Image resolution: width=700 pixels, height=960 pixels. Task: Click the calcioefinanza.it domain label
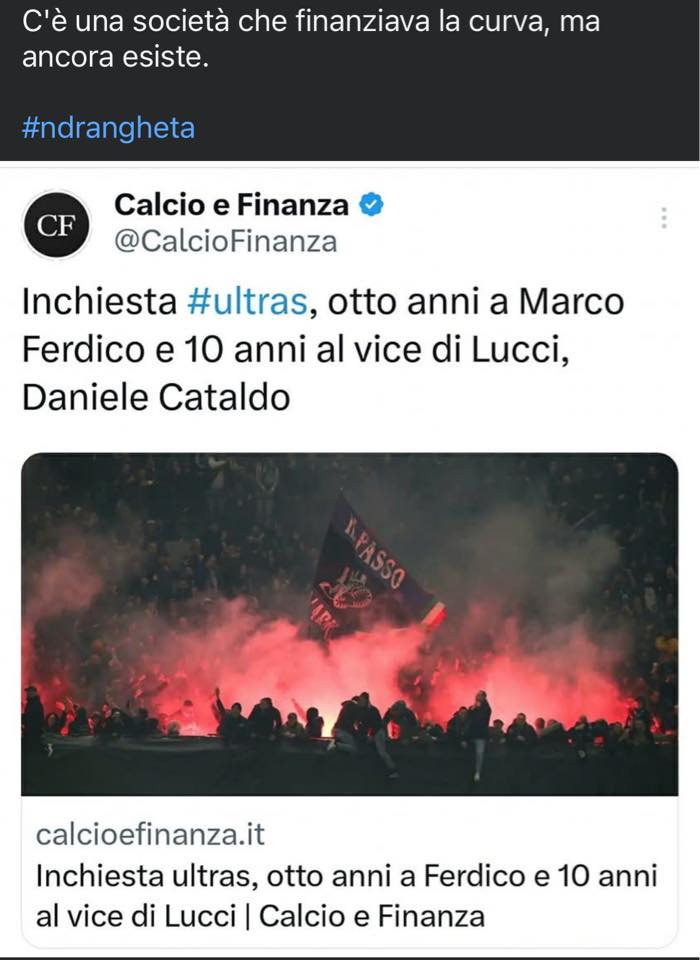click(150, 834)
